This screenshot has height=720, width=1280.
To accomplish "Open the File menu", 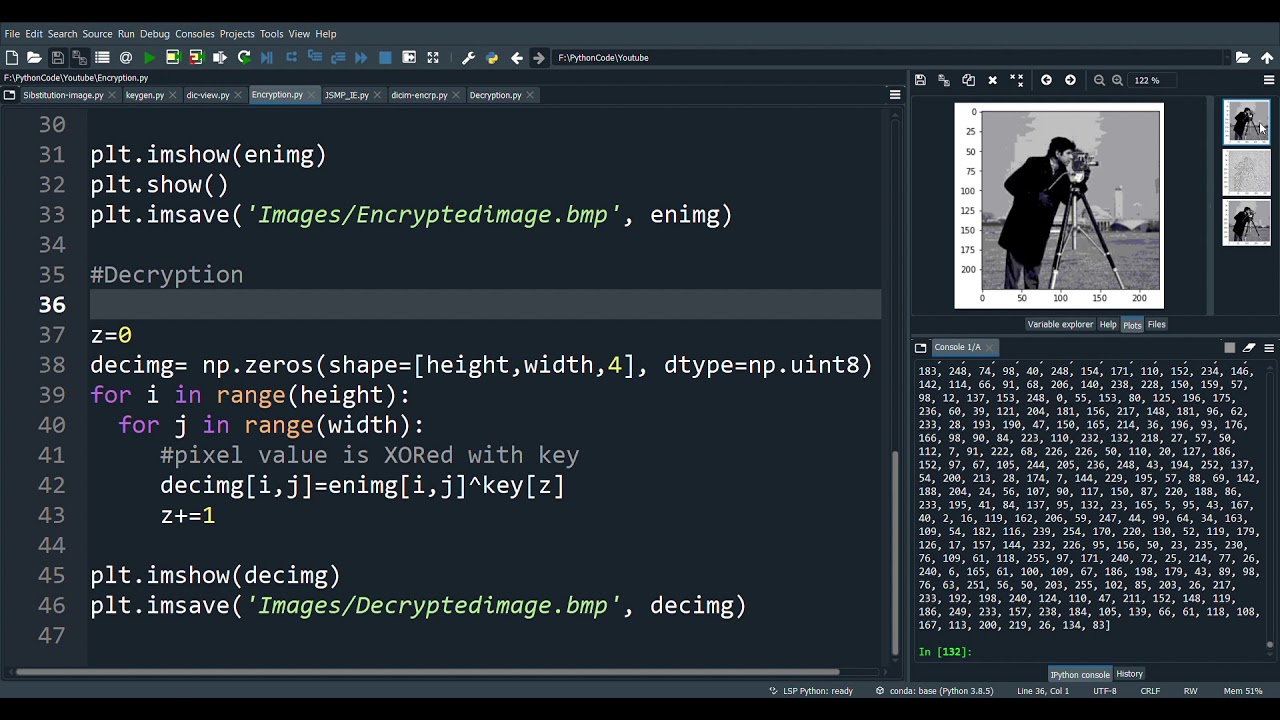I will click(x=12, y=34).
